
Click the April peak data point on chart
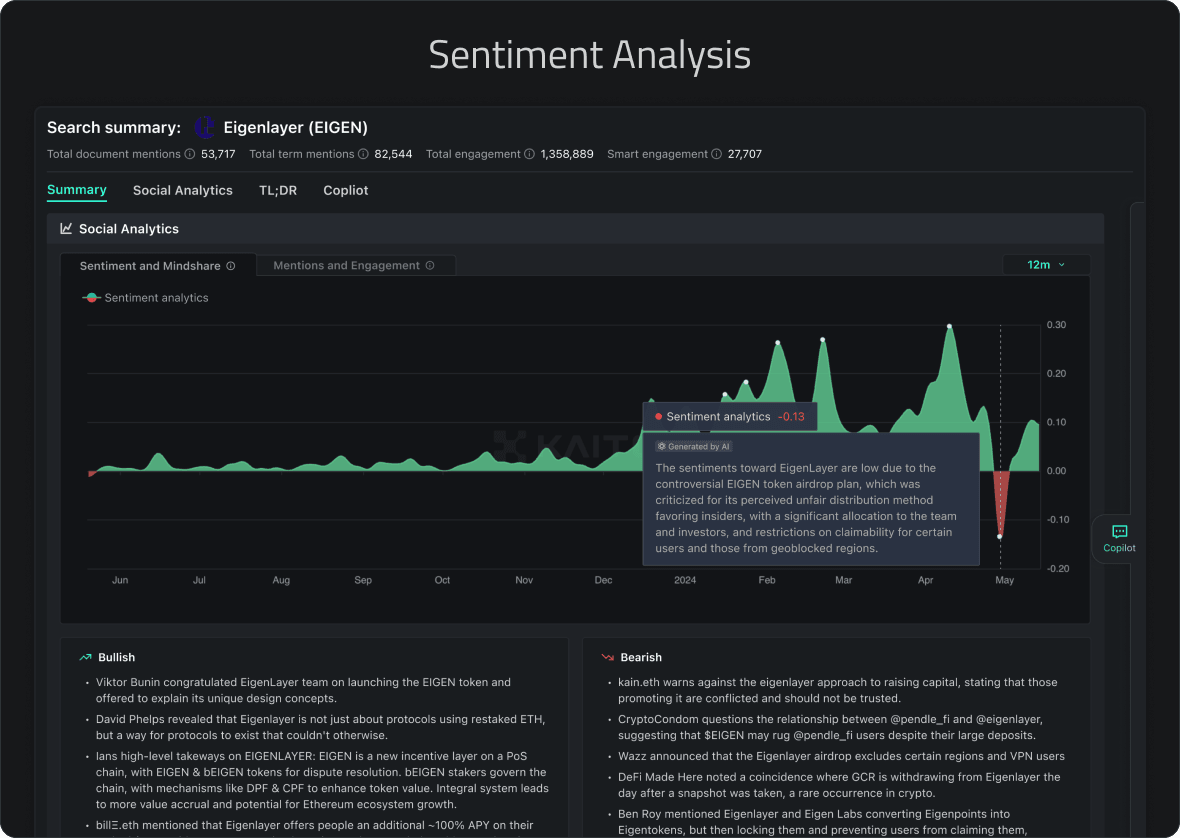949,326
